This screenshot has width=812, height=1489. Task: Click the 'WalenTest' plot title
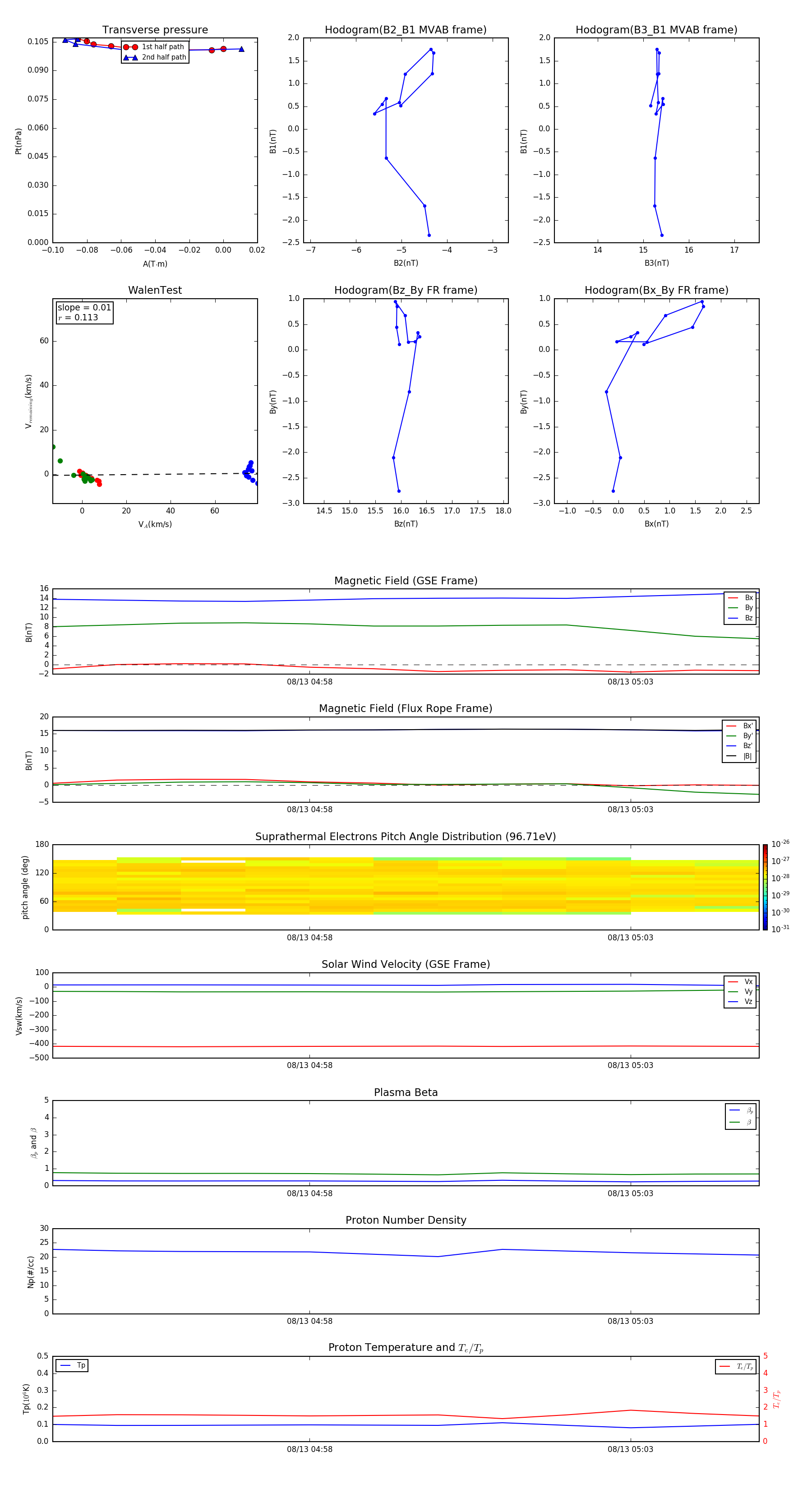pyautogui.click(x=155, y=290)
